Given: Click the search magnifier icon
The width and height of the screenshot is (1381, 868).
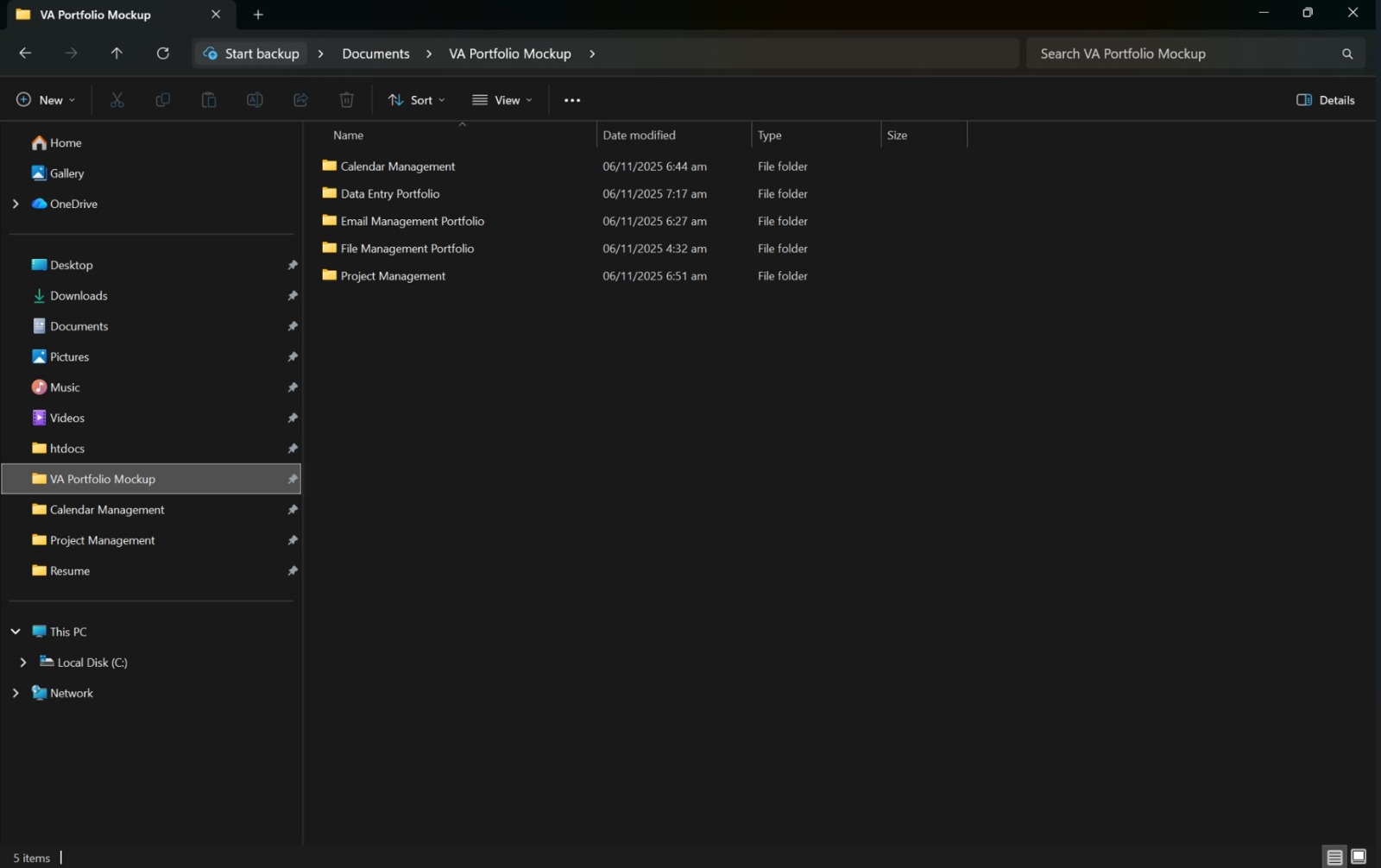Looking at the screenshot, I should click(1347, 53).
